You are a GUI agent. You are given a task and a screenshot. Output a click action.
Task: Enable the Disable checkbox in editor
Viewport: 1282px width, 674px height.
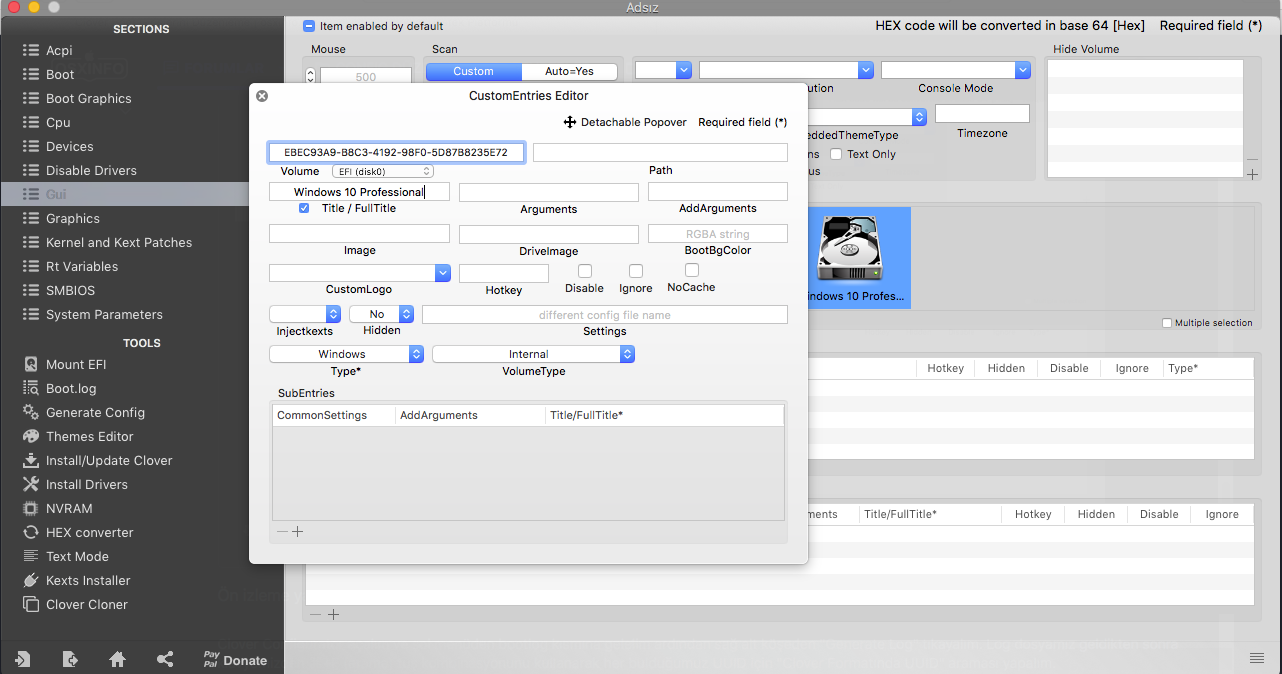click(585, 271)
